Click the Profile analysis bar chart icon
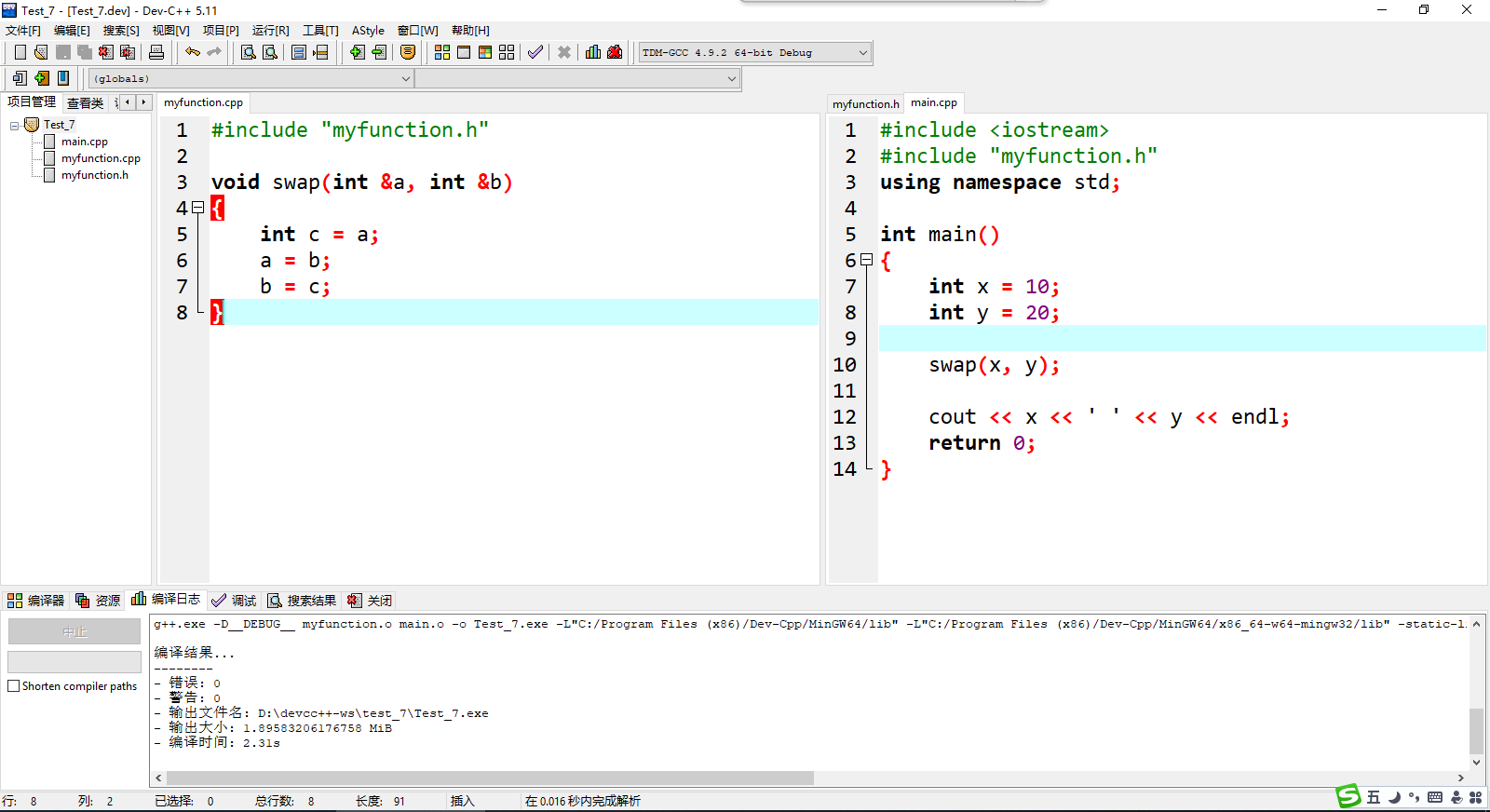 593,52
